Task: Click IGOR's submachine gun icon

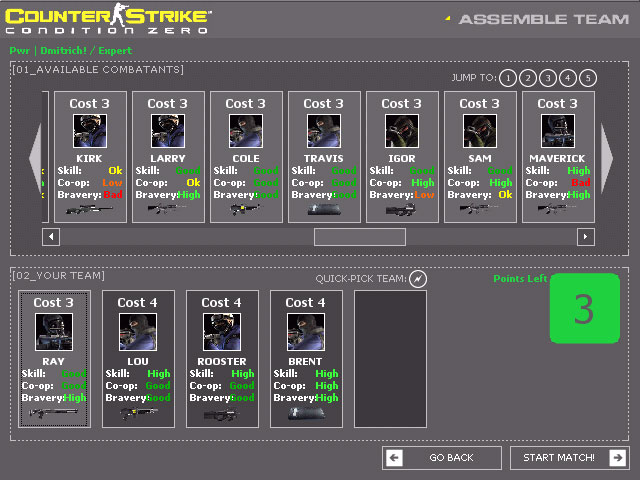Action: pos(401,210)
